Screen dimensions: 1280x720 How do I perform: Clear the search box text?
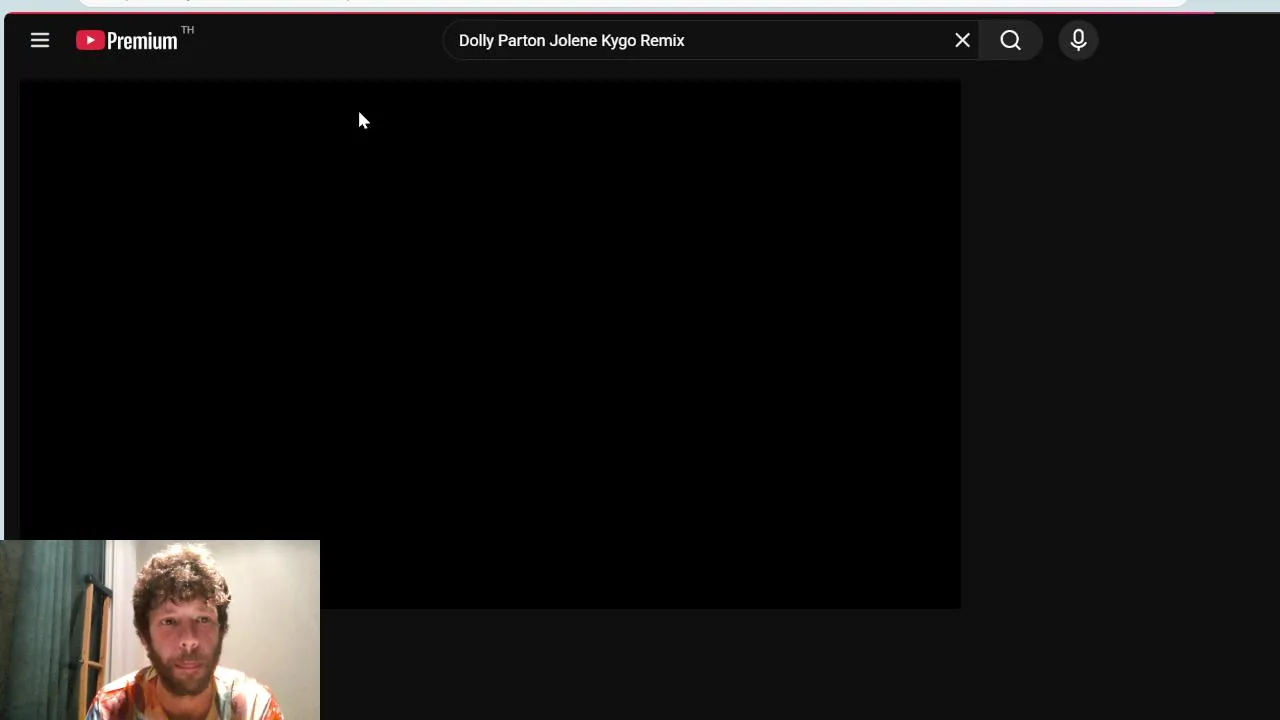pyautogui.click(x=962, y=41)
